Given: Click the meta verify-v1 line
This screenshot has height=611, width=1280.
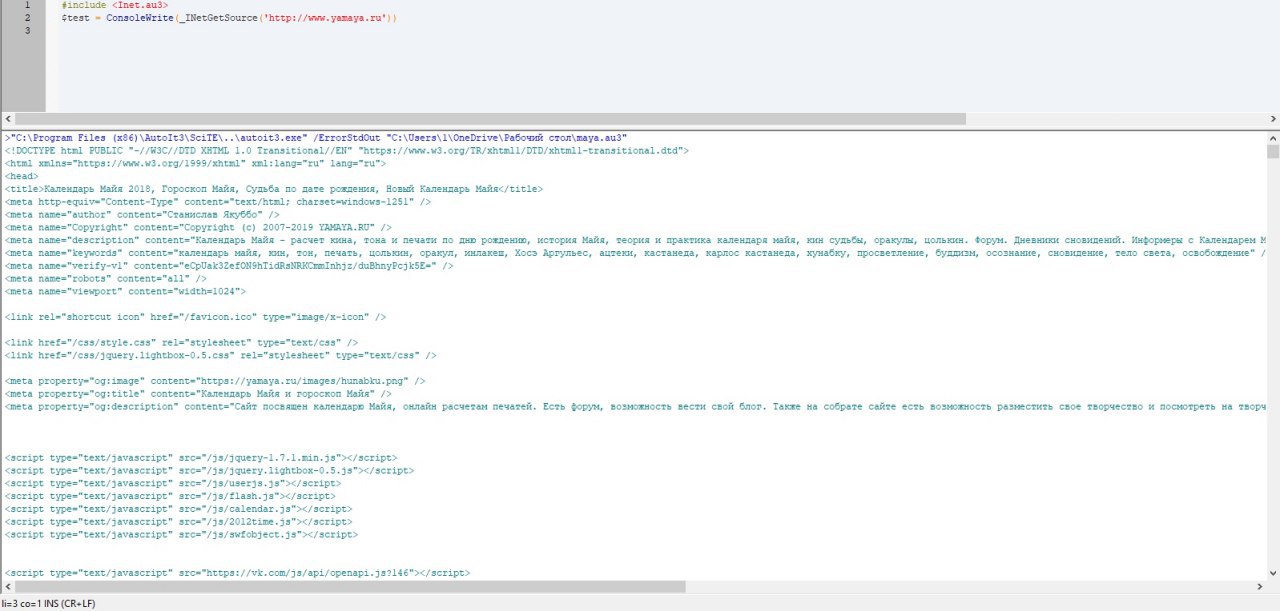Looking at the screenshot, I should coord(229,266).
